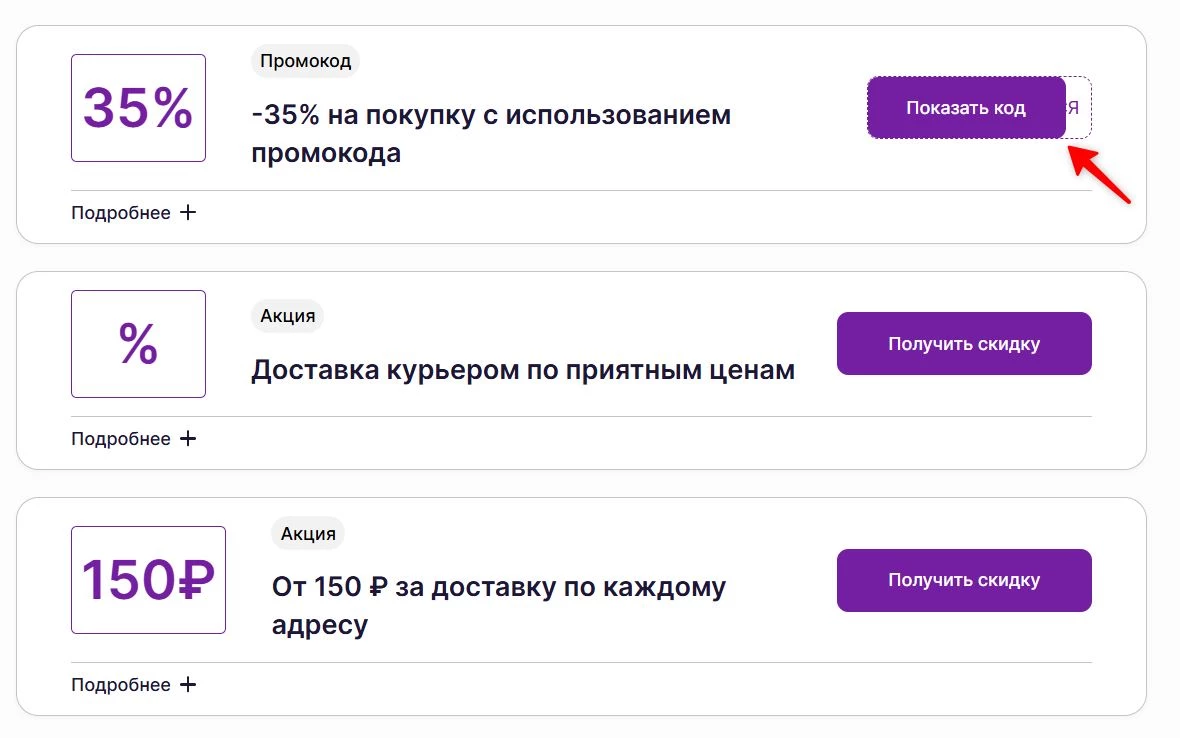Select the percent sign icon on delivery promo
Image resolution: width=1180 pixels, height=738 pixels.
click(x=138, y=343)
